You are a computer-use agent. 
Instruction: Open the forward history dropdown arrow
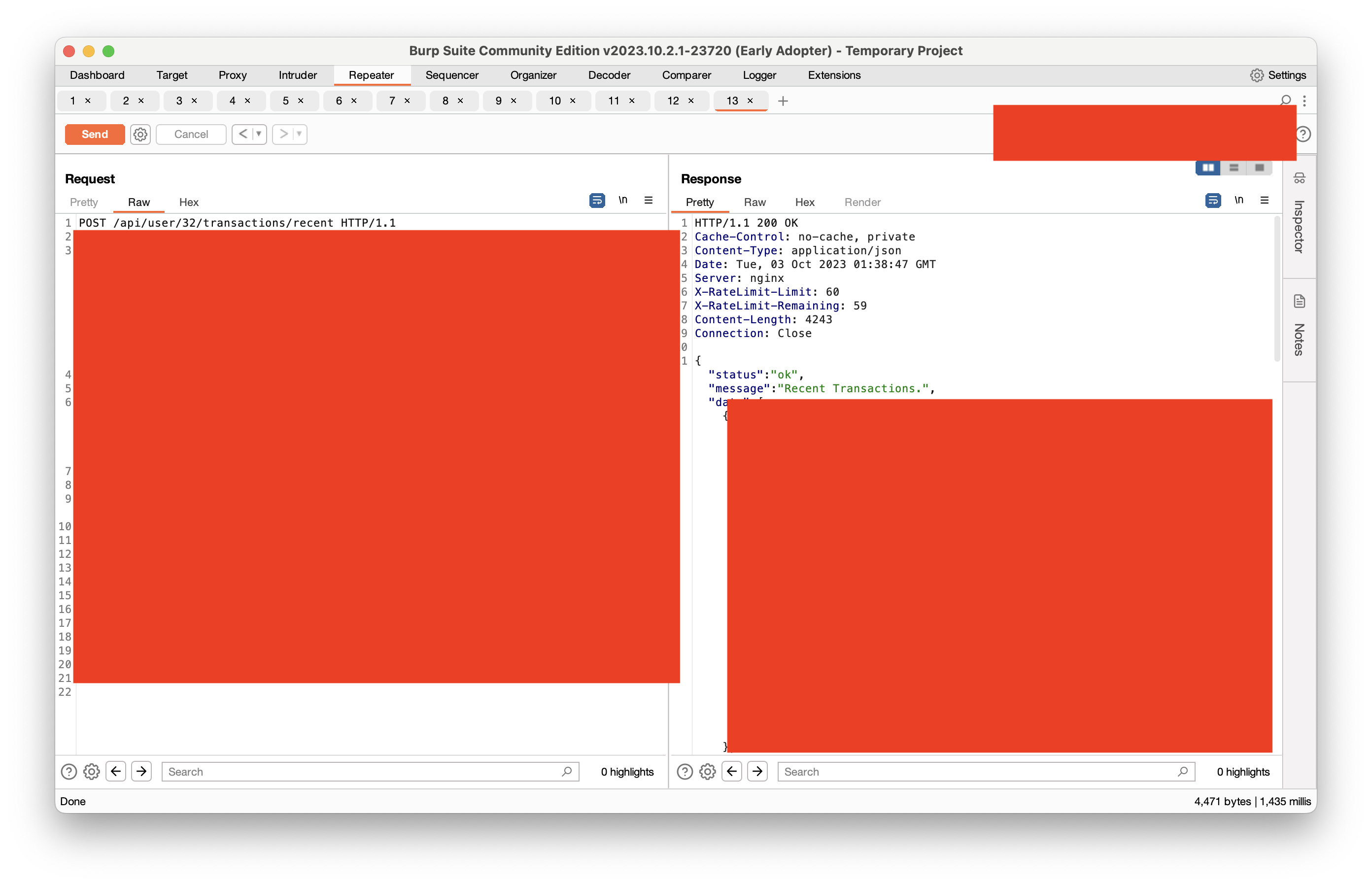tap(300, 134)
